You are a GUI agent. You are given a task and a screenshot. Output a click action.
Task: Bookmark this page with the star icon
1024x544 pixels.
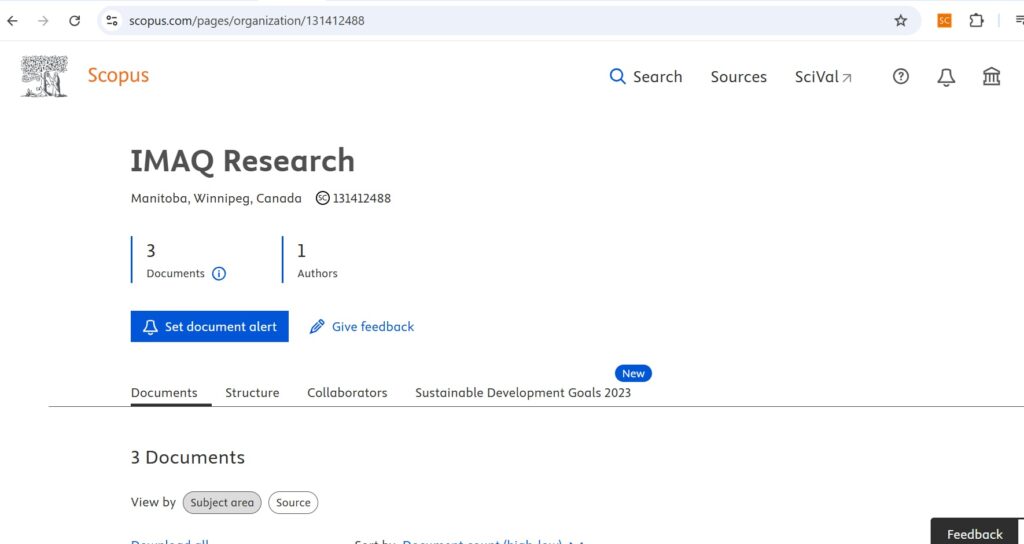click(x=901, y=21)
